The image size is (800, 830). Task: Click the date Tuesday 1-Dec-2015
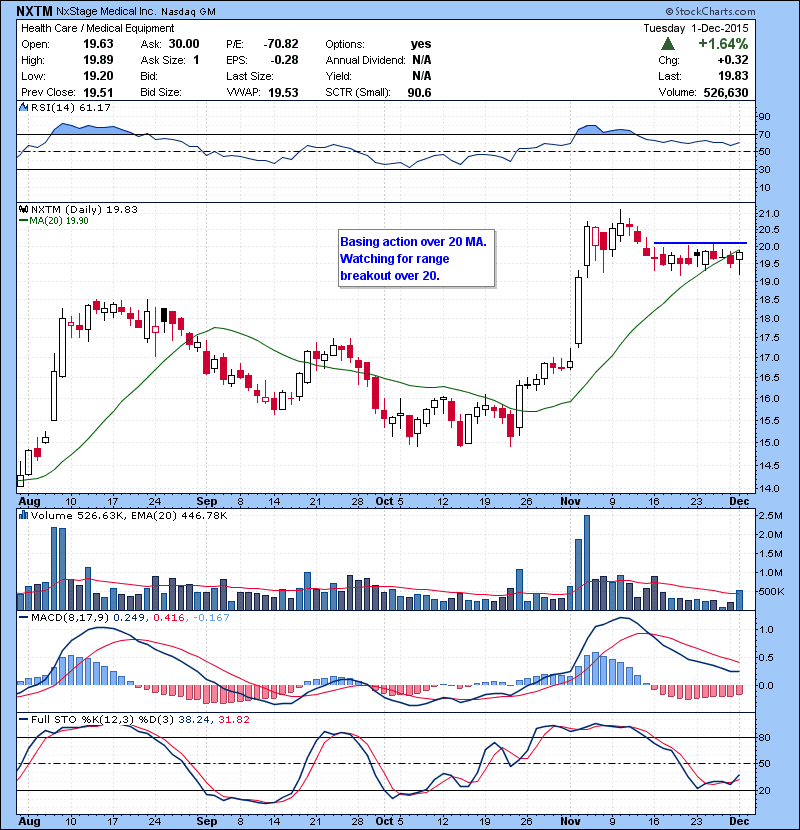point(696,28)
